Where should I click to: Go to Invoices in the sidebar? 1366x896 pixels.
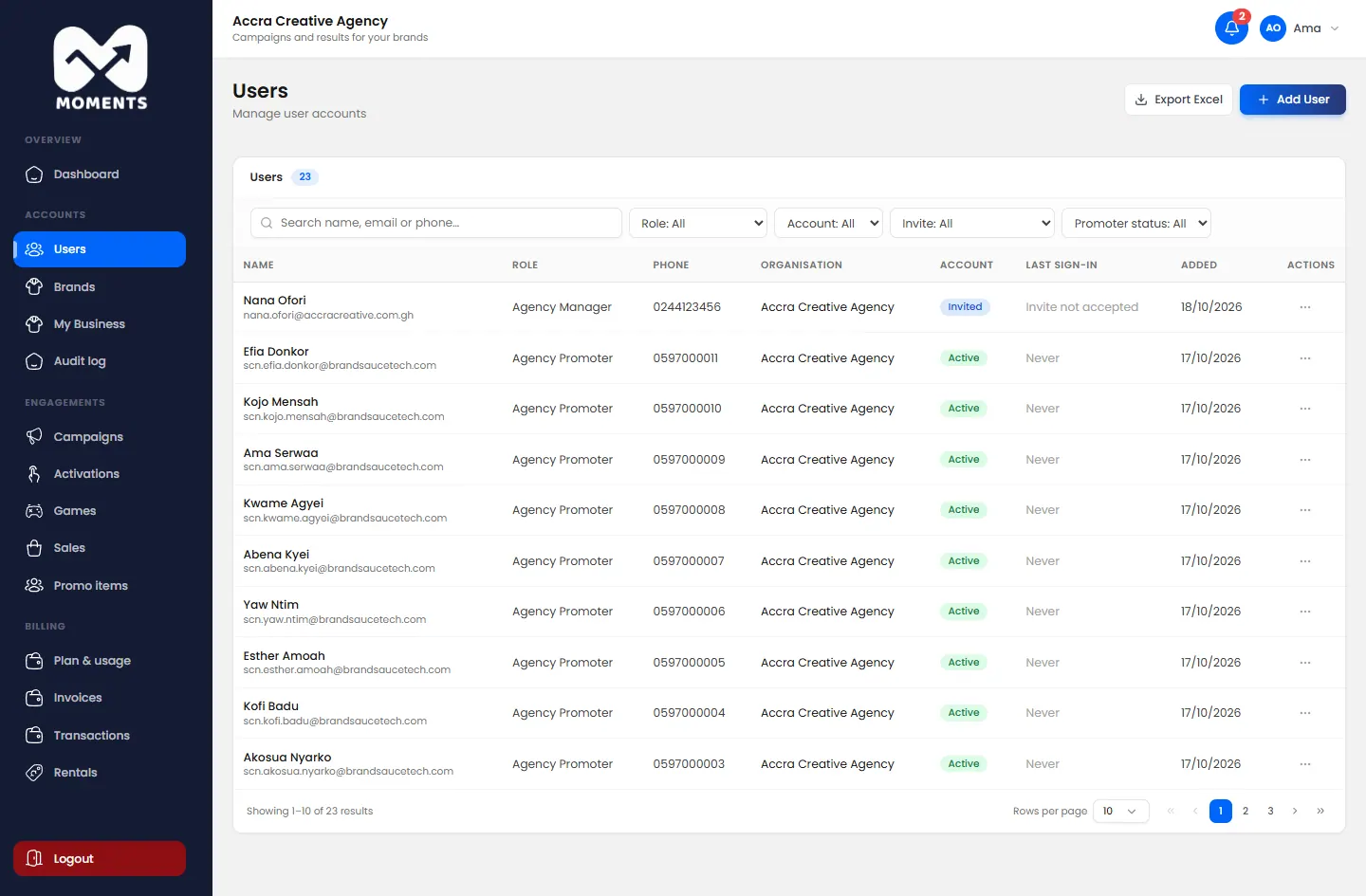tap(100, 698)
